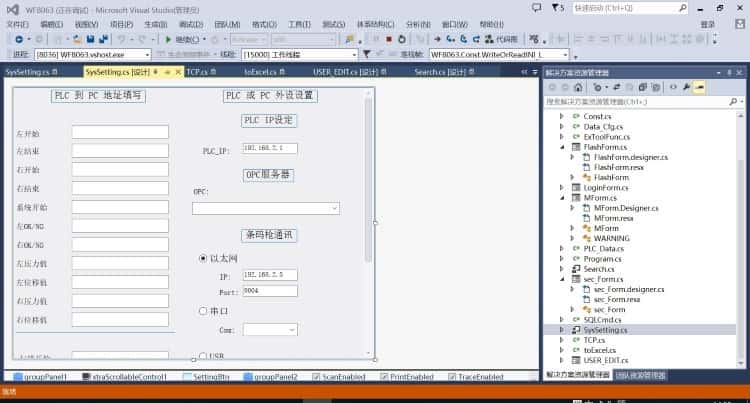Click the Navigate Backward toolbar icon
750x403 pixels.
click(x=19, y=39)
